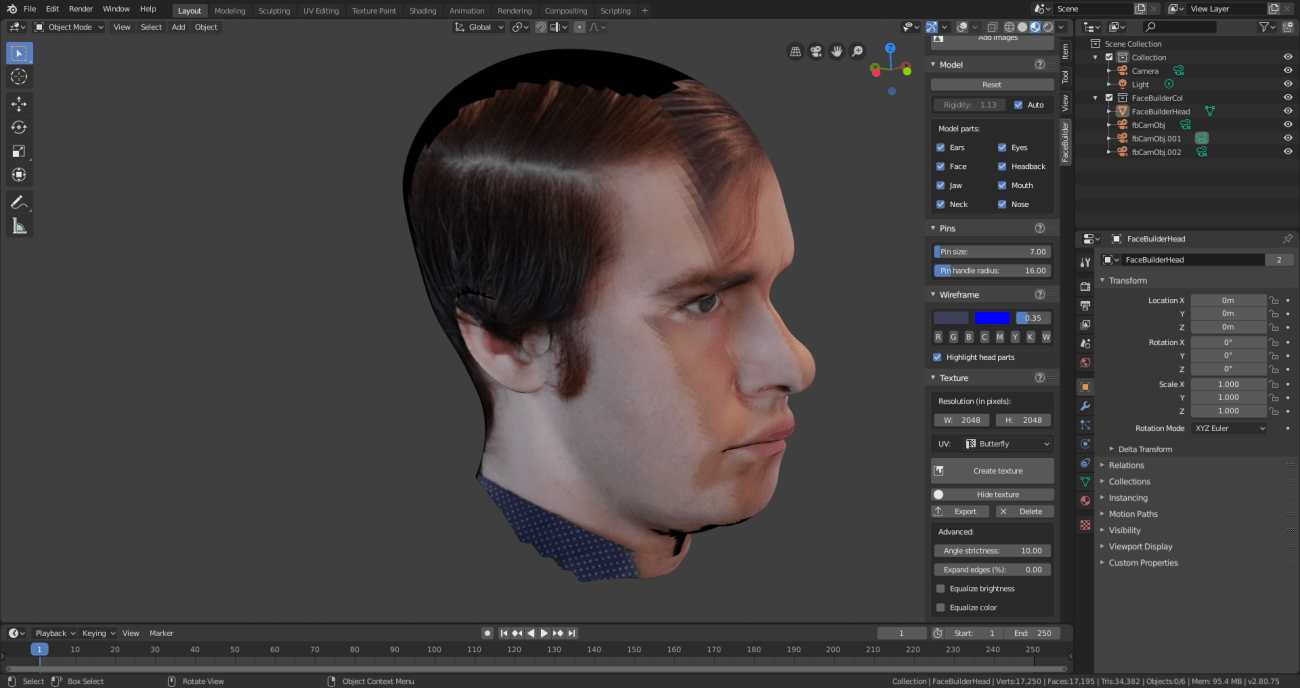Click the zoom magnifier viewport icon
The width and height of the screenshot is (1300, 688).
(x=857, y=51)
